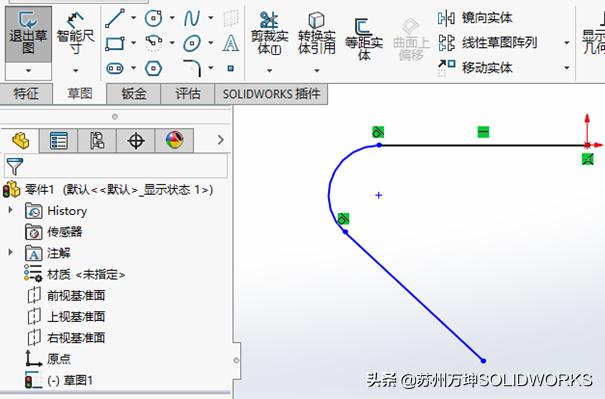Open the Rectangle tool dropdown arrow
Screen dimensions: 605x399
(x=134, y=43)
